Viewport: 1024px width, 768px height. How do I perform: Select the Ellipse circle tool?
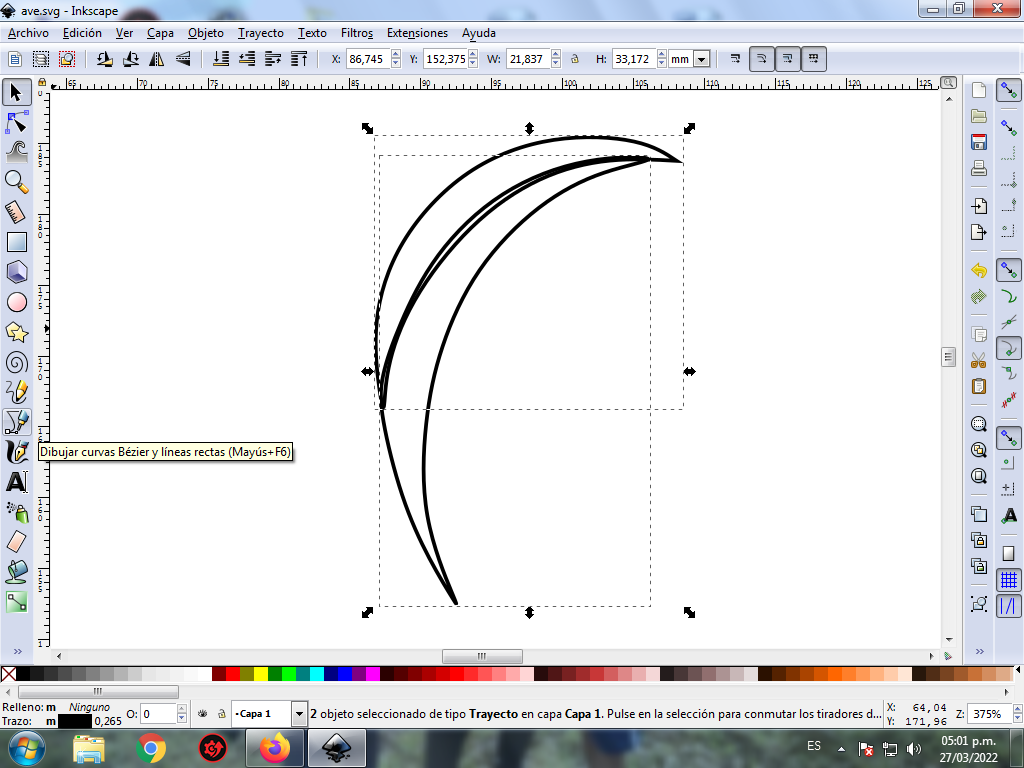pyautogui.click(x=17, y=302)
